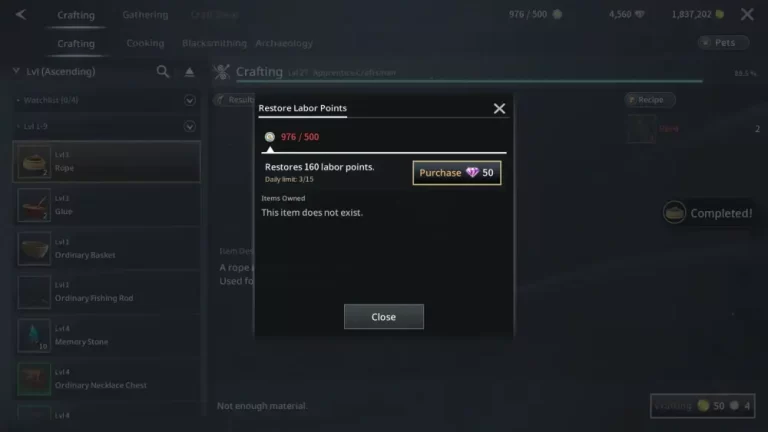Screen dimensions: 768x432
Task: Switch to the Gathering tab
Action: coord(145,15)
